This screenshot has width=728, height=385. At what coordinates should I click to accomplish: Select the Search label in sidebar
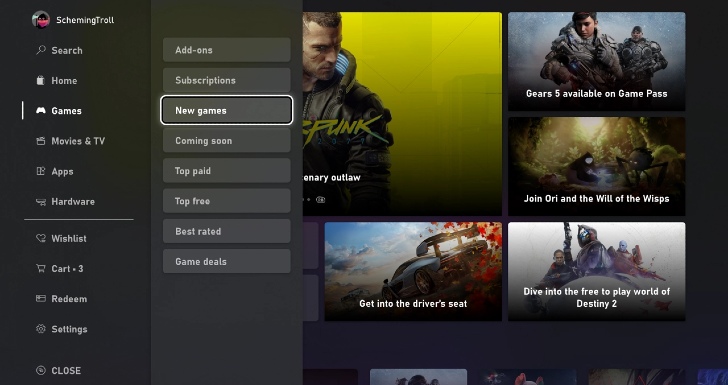(67, 50)
